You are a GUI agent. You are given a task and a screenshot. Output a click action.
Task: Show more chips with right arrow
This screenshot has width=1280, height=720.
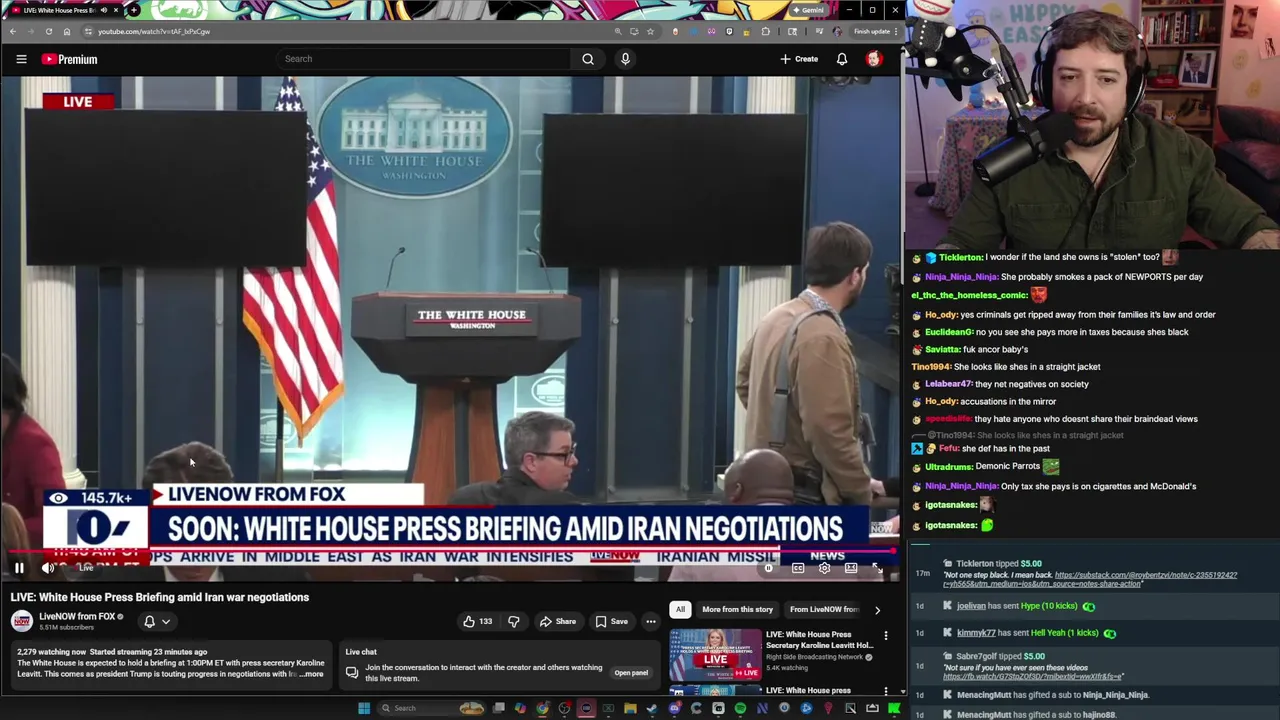(x=877, y=609)
